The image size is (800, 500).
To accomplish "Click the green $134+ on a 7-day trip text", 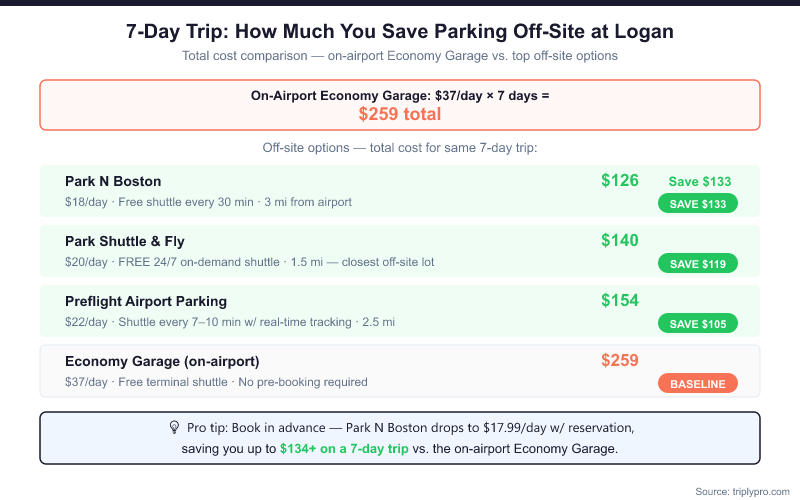I will pyautogui.click(x=344, y=449).
